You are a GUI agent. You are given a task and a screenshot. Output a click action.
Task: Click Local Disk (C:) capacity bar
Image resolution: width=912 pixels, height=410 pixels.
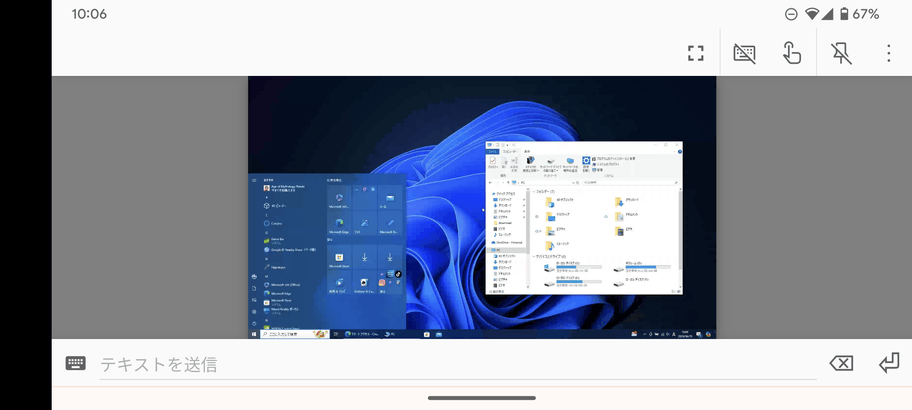coord(579,267)
